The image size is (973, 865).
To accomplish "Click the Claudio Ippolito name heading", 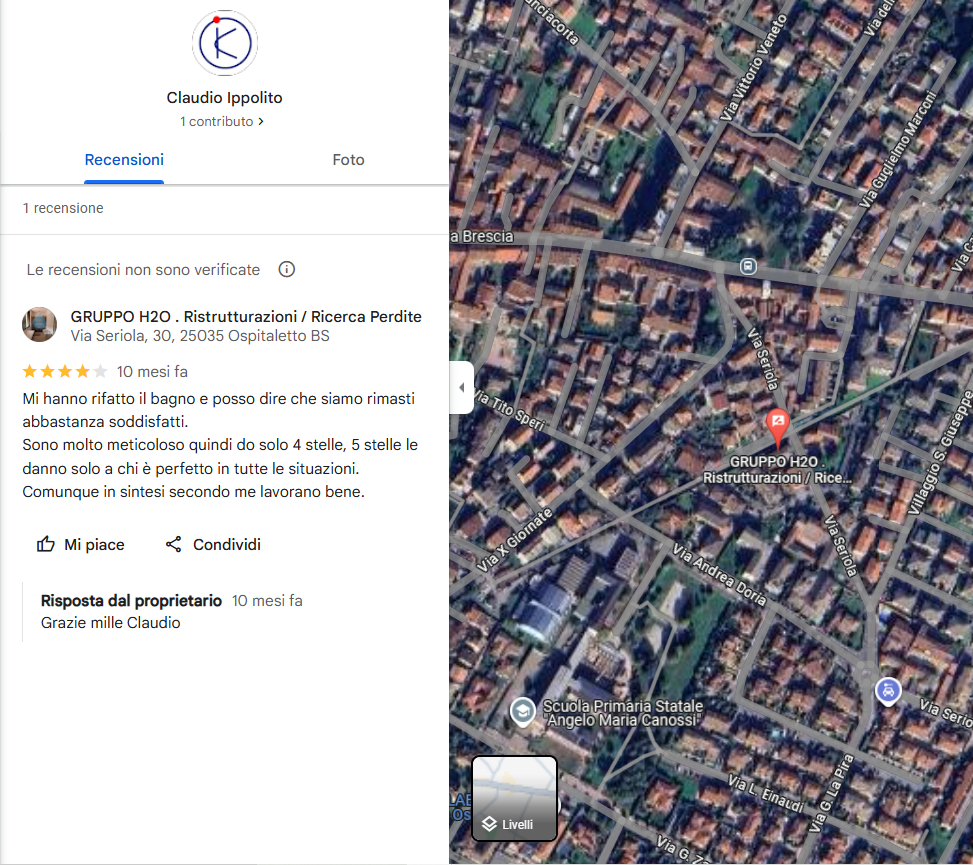I will click(225, 98).
